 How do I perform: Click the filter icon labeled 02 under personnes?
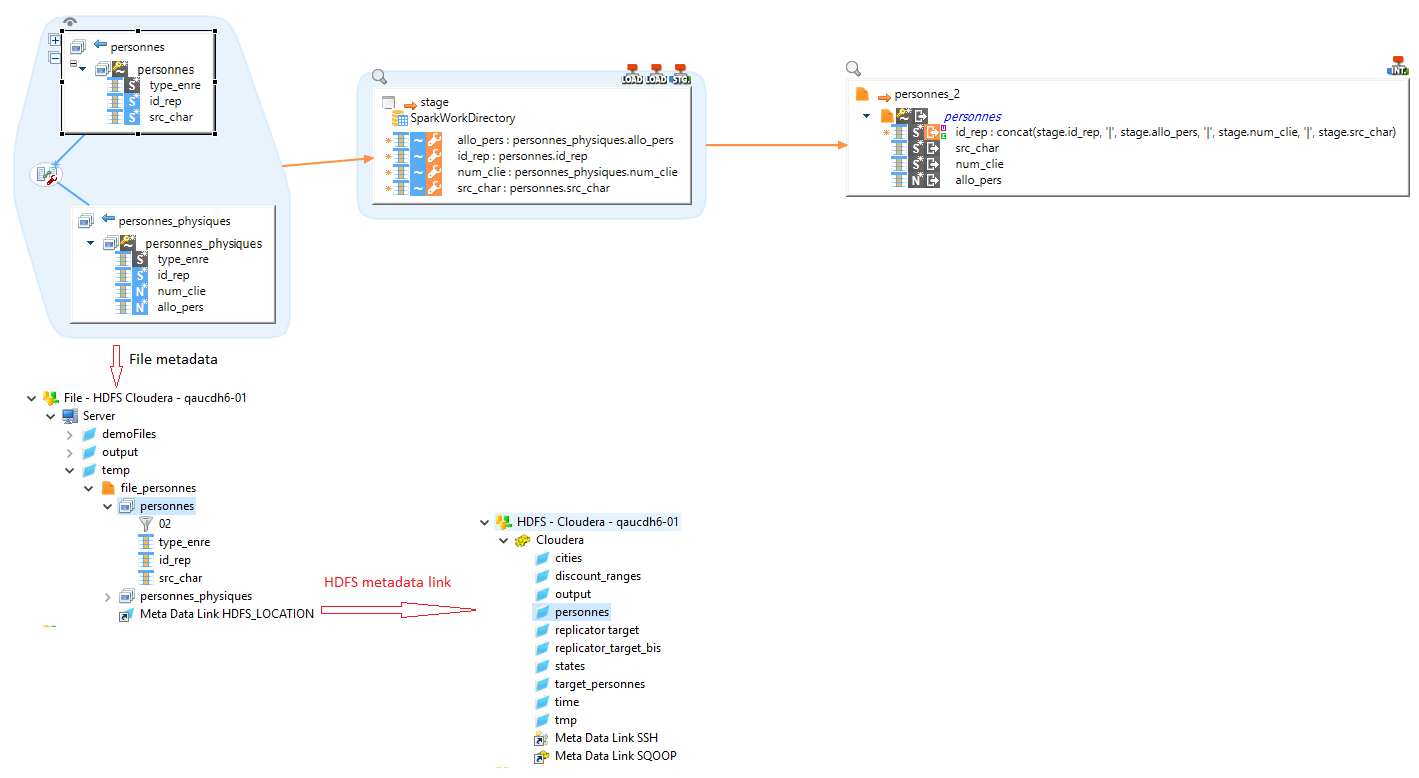tap(147, 523)
